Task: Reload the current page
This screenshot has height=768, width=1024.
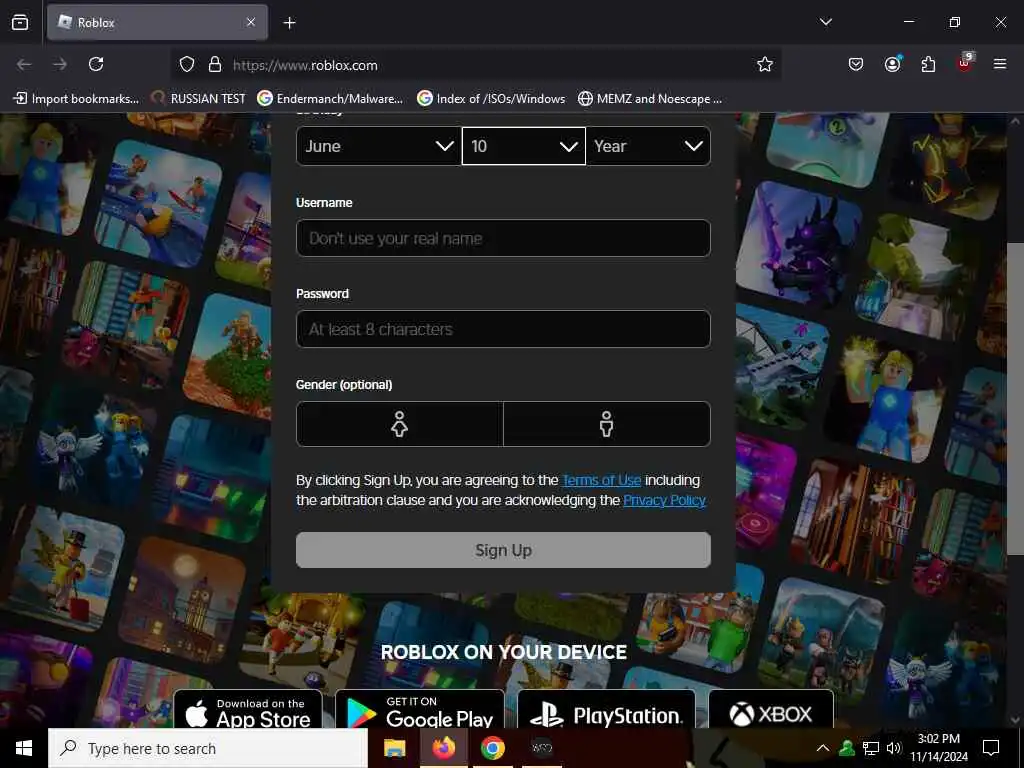Action: (96, 64)
